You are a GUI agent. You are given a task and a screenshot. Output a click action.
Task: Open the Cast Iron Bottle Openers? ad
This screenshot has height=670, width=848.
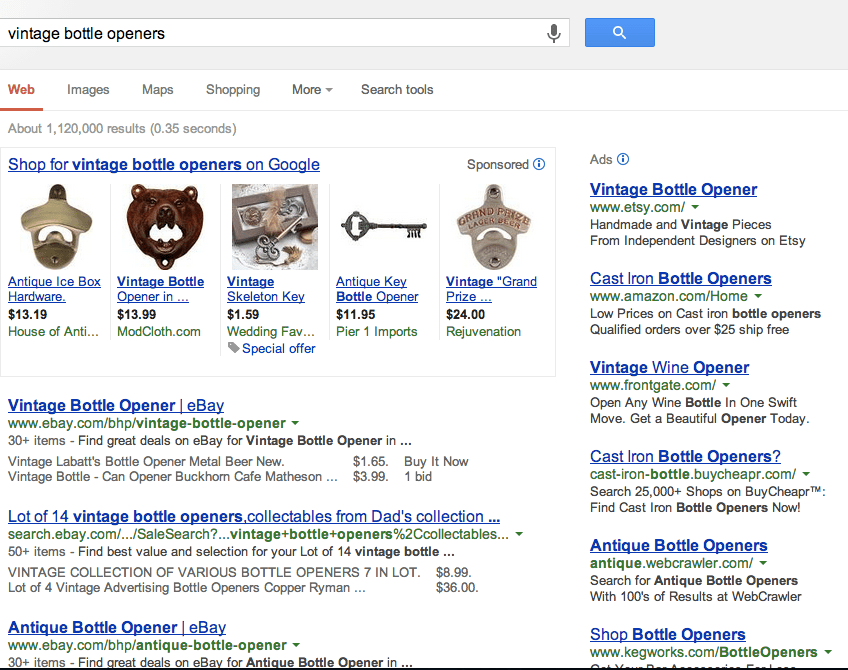pos(685,456)
